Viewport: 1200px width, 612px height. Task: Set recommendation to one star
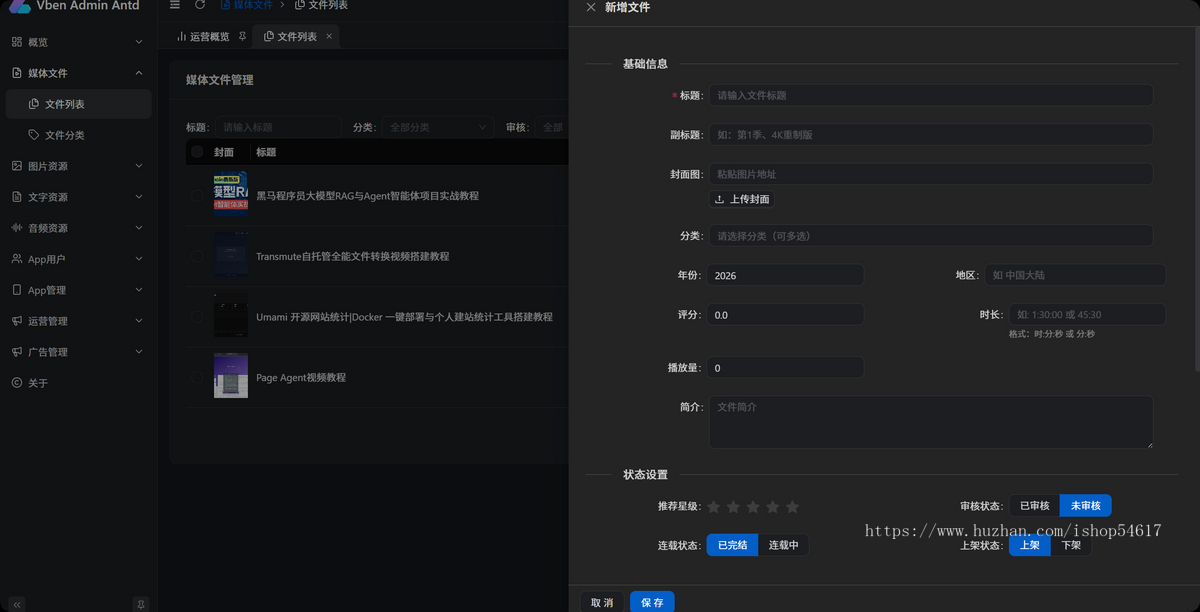pos(714,507)
